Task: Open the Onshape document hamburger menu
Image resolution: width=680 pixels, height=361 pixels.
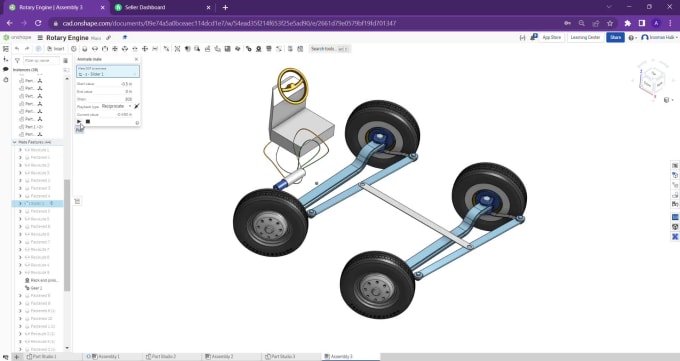Action: coord(40,38)
